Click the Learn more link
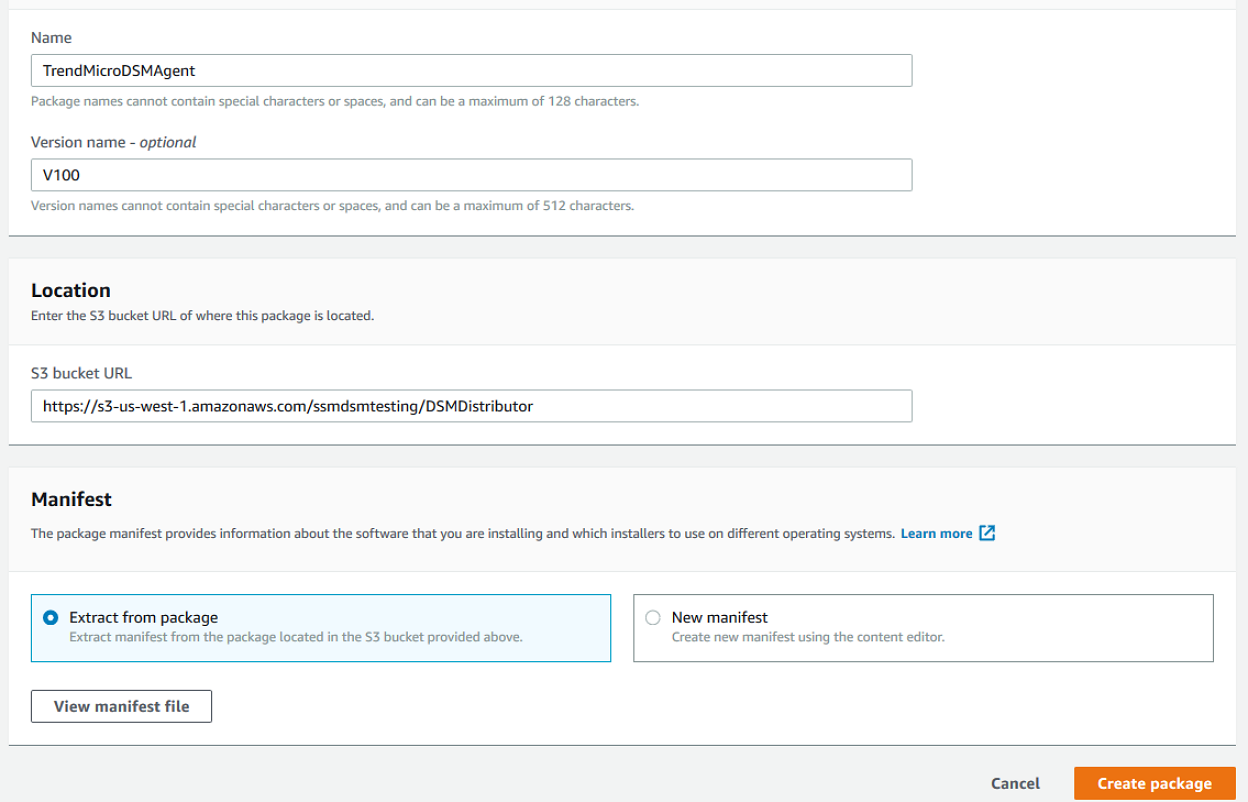The width and height of the screenshot is (1248, 802). (x=936, y=533)
